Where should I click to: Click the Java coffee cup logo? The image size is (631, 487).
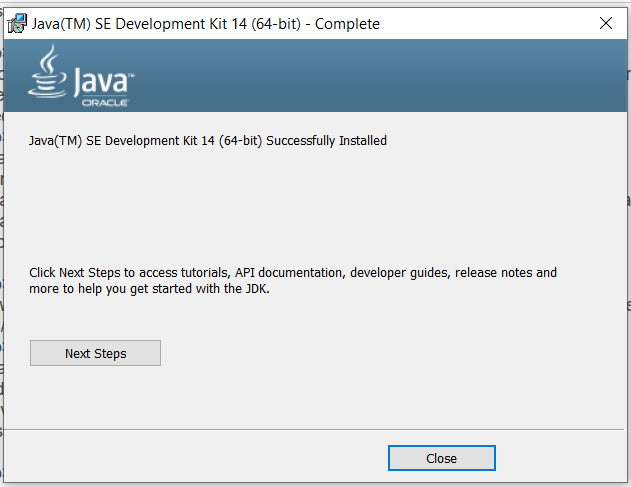[x=47, y=72]
